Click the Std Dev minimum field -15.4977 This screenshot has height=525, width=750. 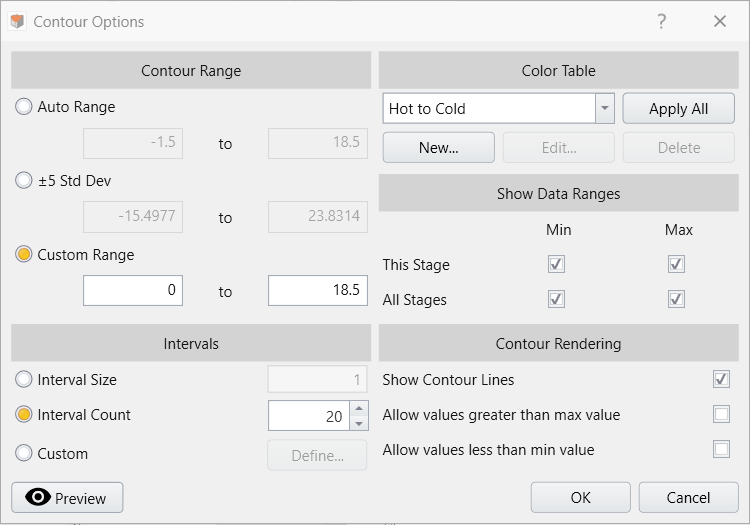[133, 217]
